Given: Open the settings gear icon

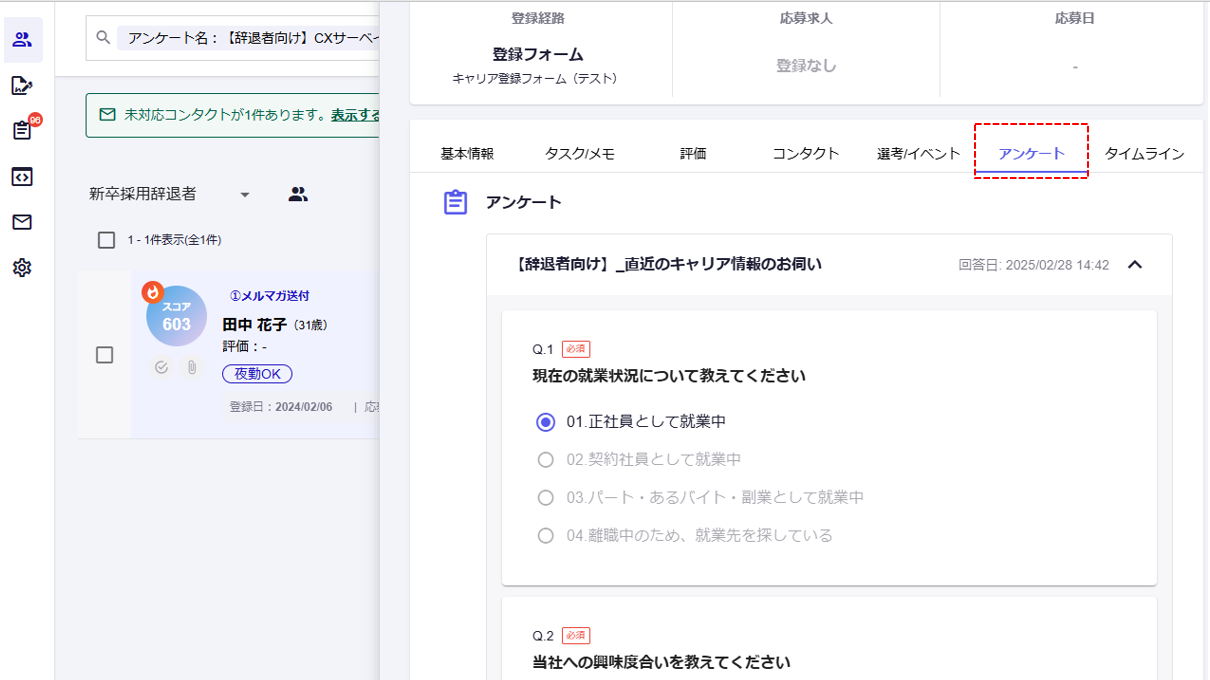Looking at the screenshot, I should pos(22,268).
